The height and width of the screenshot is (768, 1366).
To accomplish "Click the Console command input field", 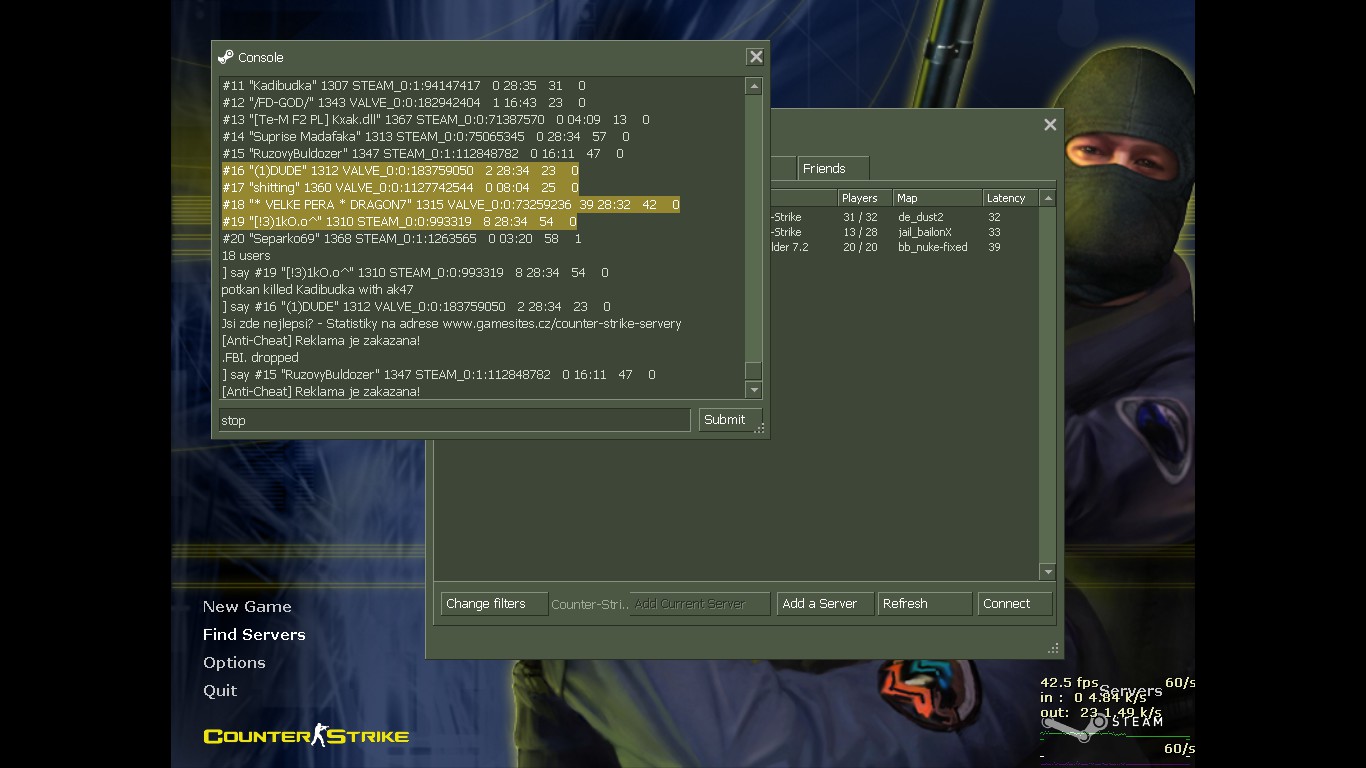I will pos(454,420).
